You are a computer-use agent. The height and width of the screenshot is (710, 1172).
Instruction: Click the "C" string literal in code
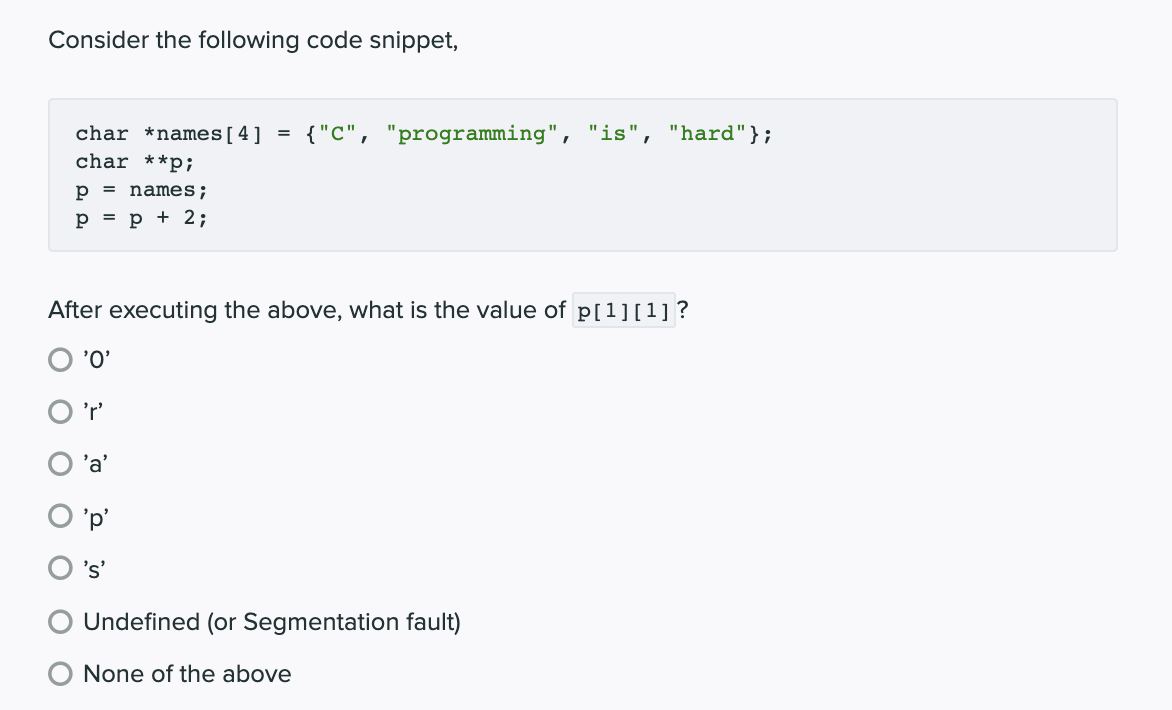(x=338, y=134)
